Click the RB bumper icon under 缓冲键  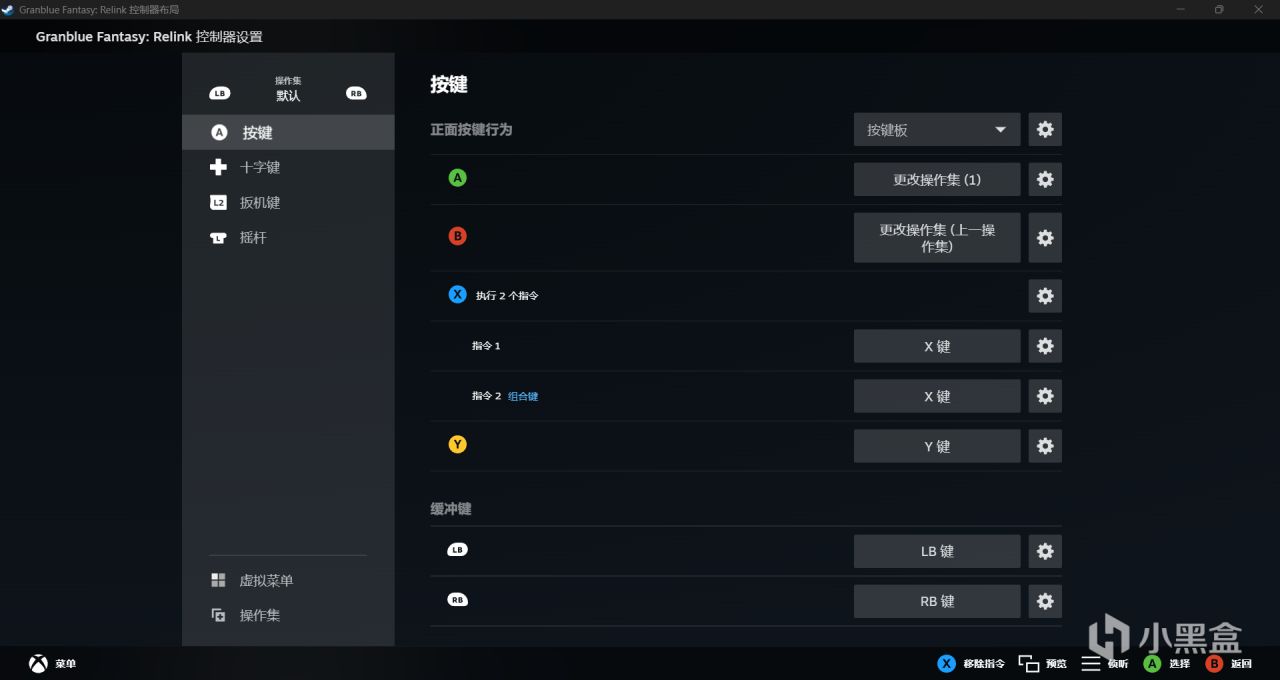pos(457,600)
